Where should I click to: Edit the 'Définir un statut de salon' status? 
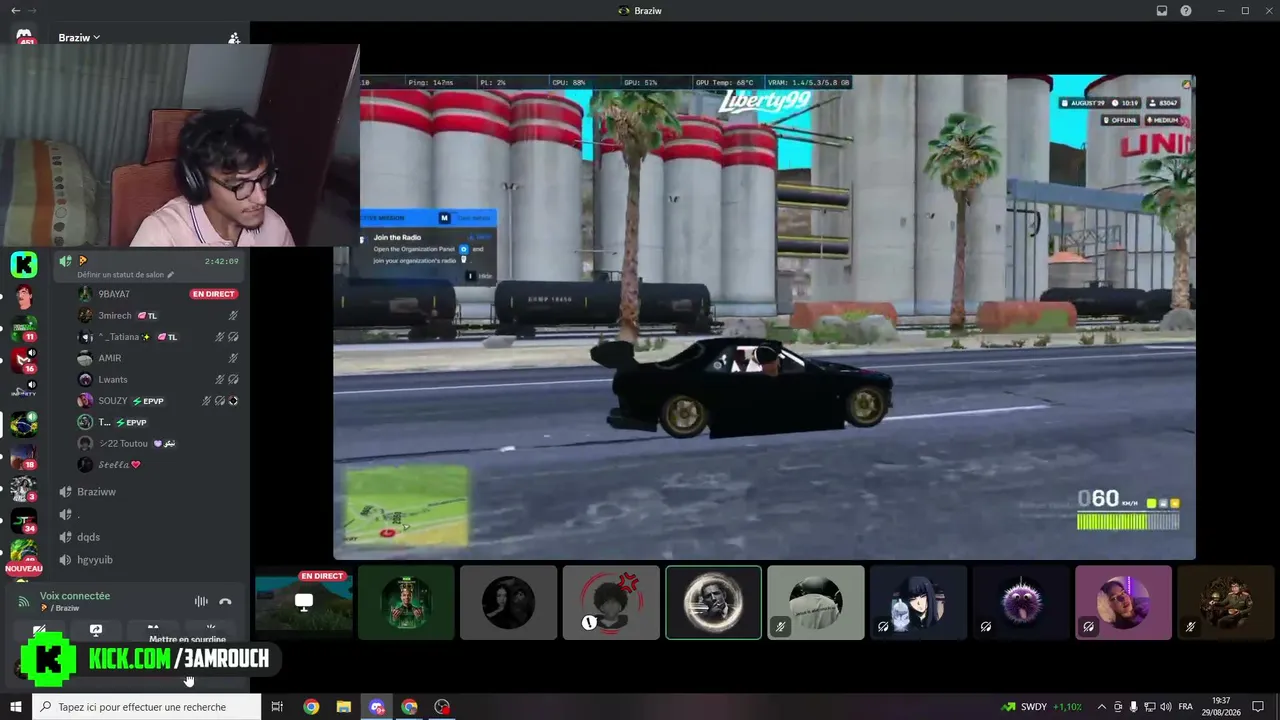point(126,274)
